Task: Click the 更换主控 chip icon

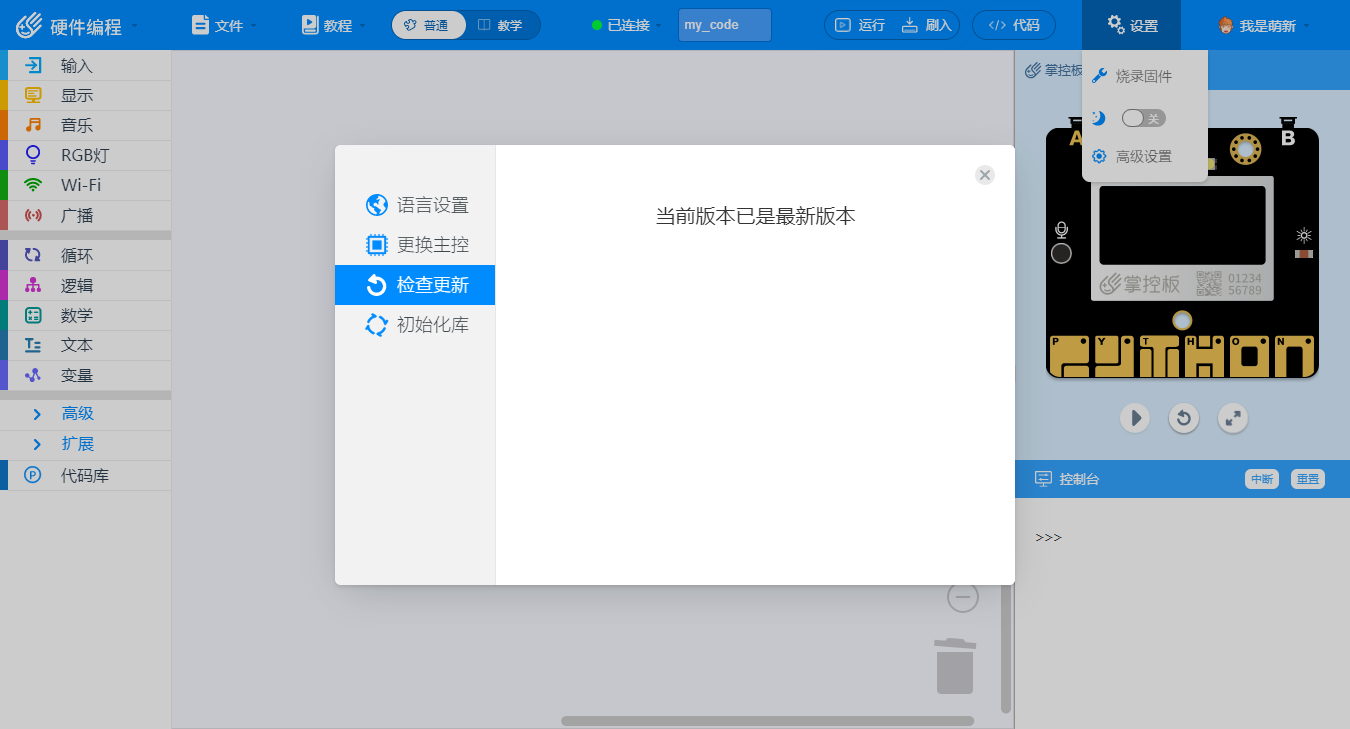Action: (x=377, y=245)
